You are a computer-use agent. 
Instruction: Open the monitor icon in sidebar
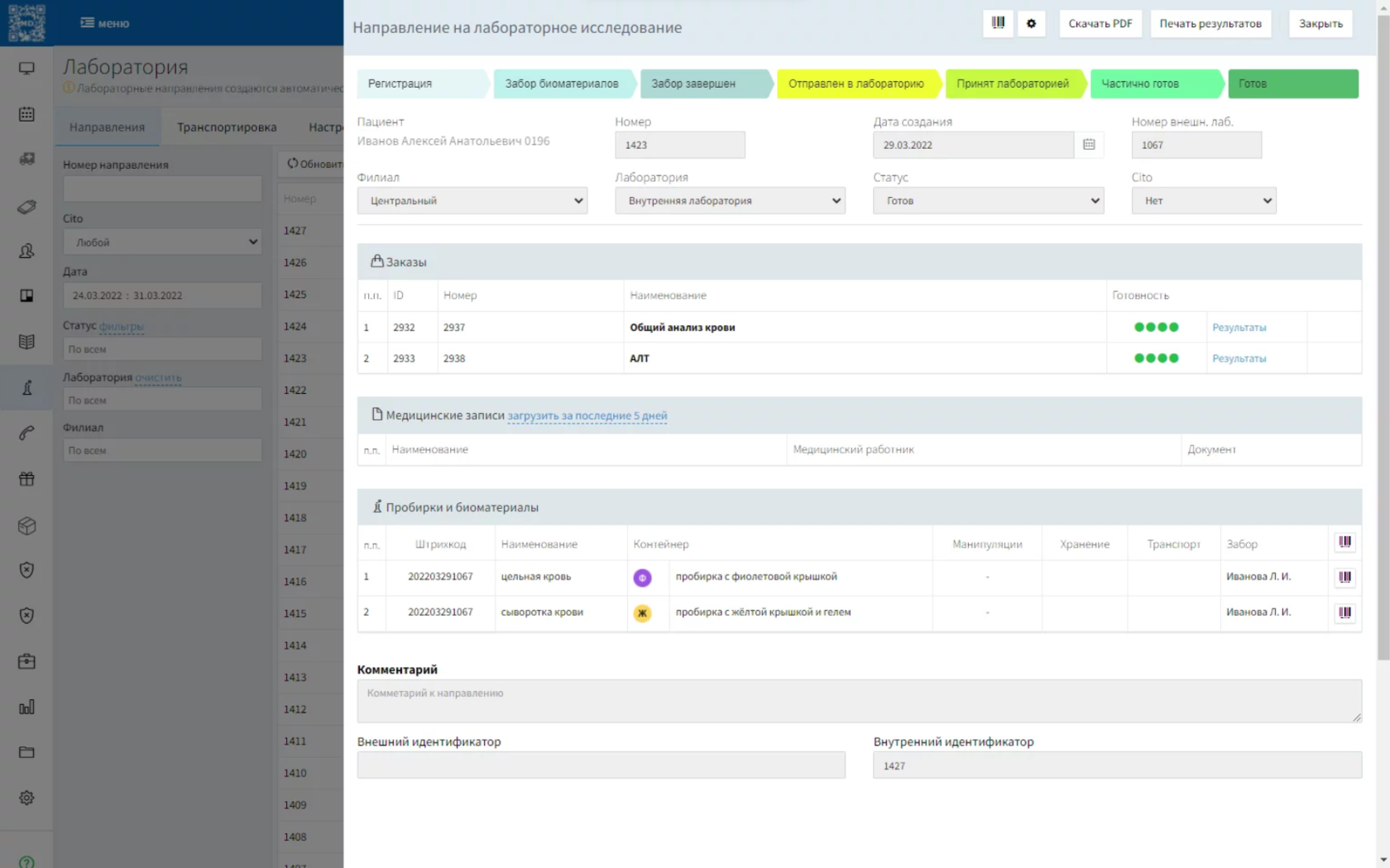point(26,69)
